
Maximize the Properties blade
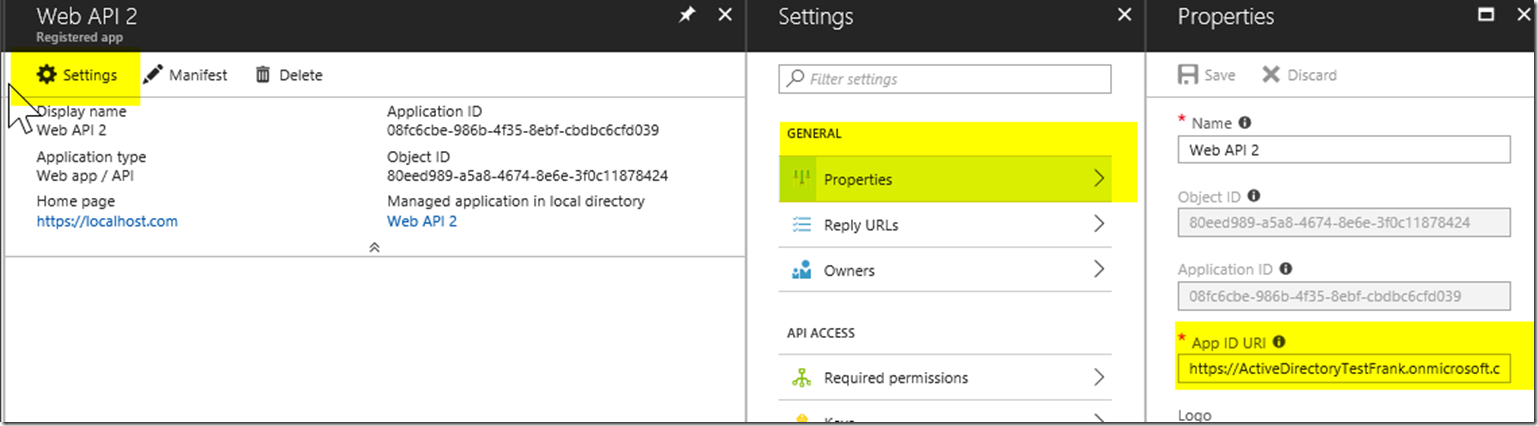pyautogui.click(x=1486, y=16)
